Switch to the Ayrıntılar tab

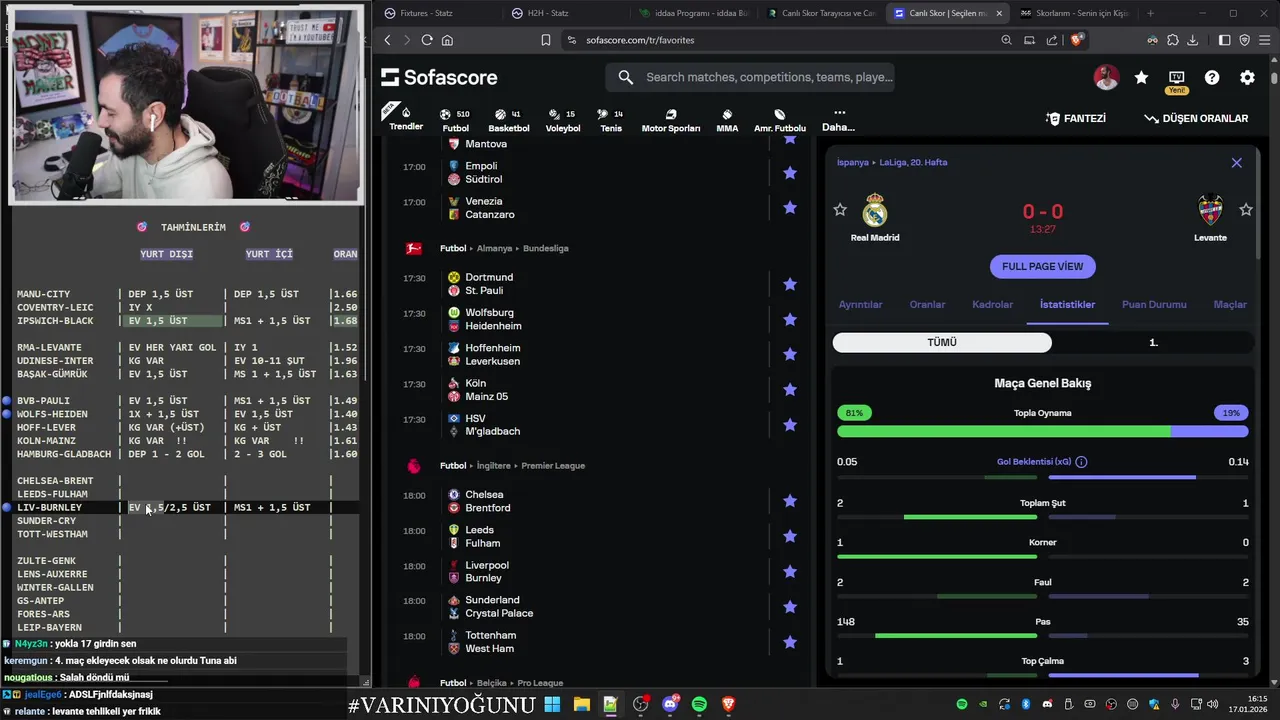click(x=860, y=305)
